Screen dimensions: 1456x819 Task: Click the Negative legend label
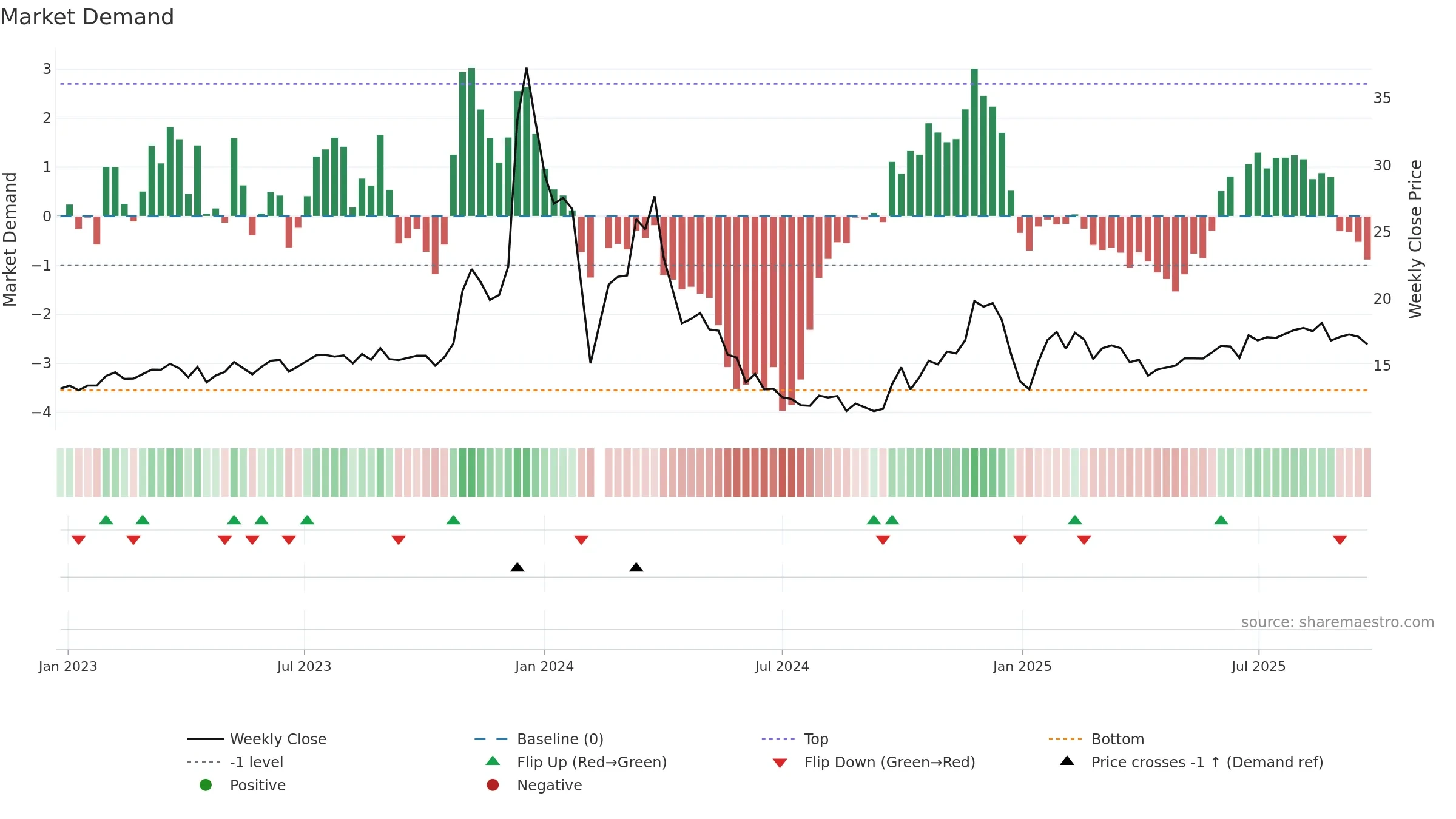(x=549, y=785)
